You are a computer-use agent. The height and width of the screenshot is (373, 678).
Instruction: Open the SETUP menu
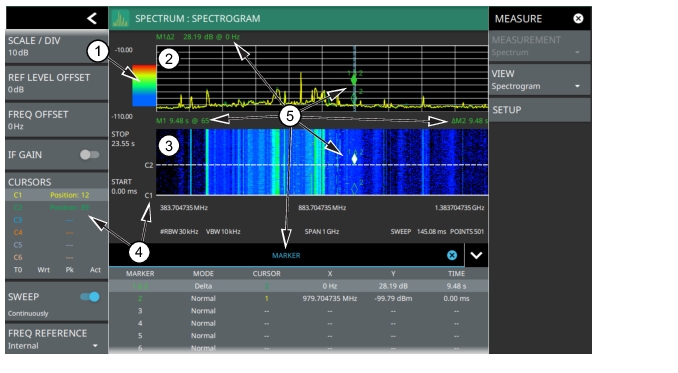539,110
